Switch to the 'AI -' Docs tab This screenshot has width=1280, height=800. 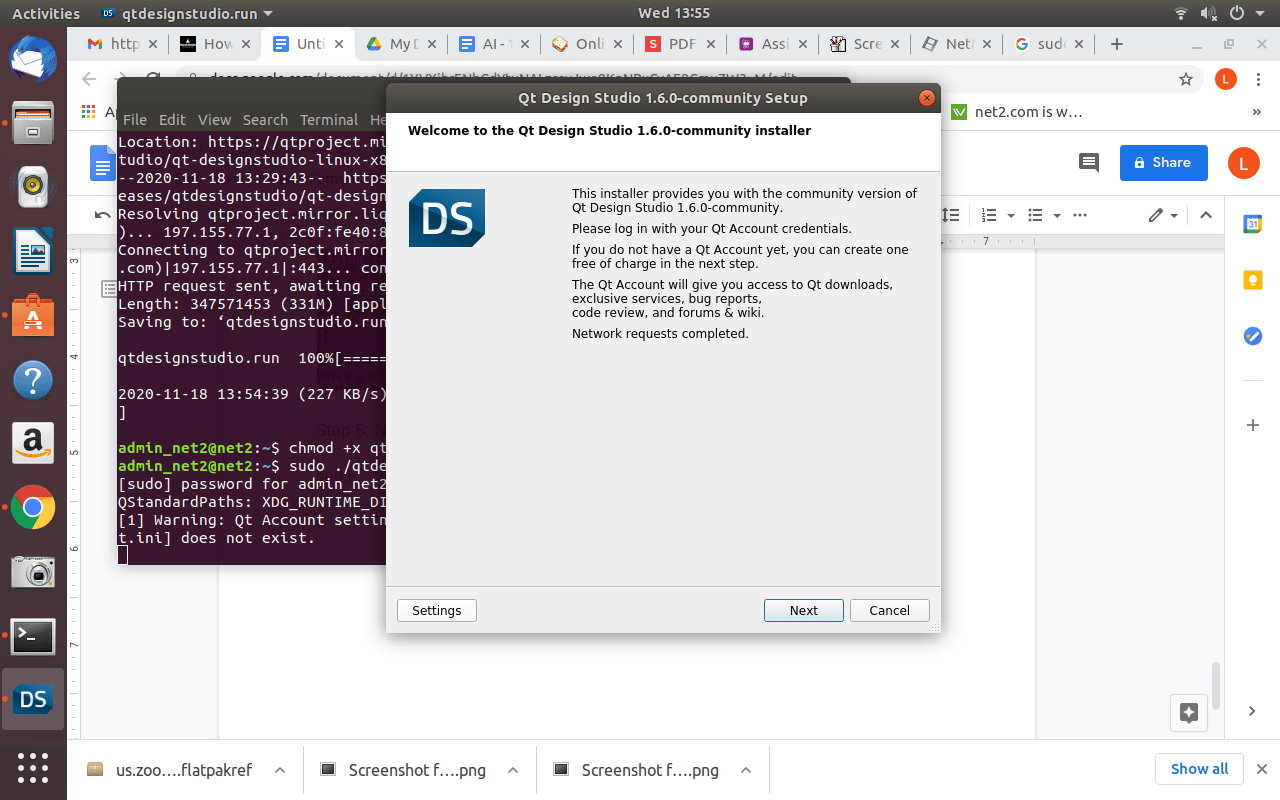coord(493,44)
